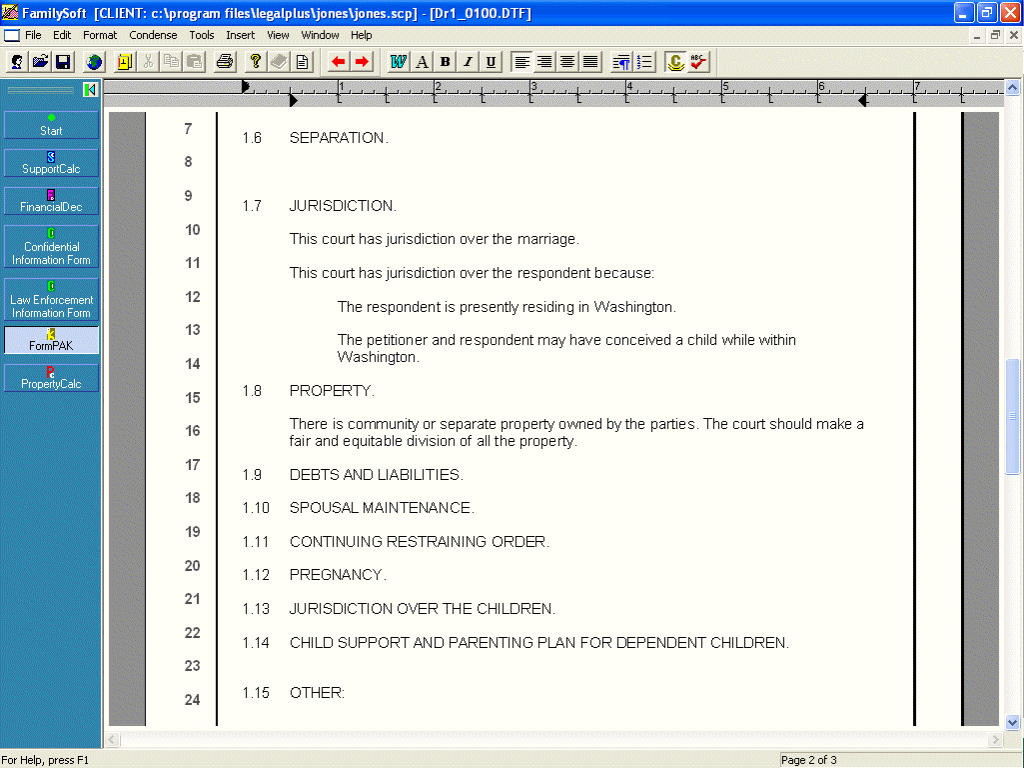Click the W (WordPerfect) toolbar icon
The width and height of the screenshot is (1024, 768).
(x=397, y=61)
